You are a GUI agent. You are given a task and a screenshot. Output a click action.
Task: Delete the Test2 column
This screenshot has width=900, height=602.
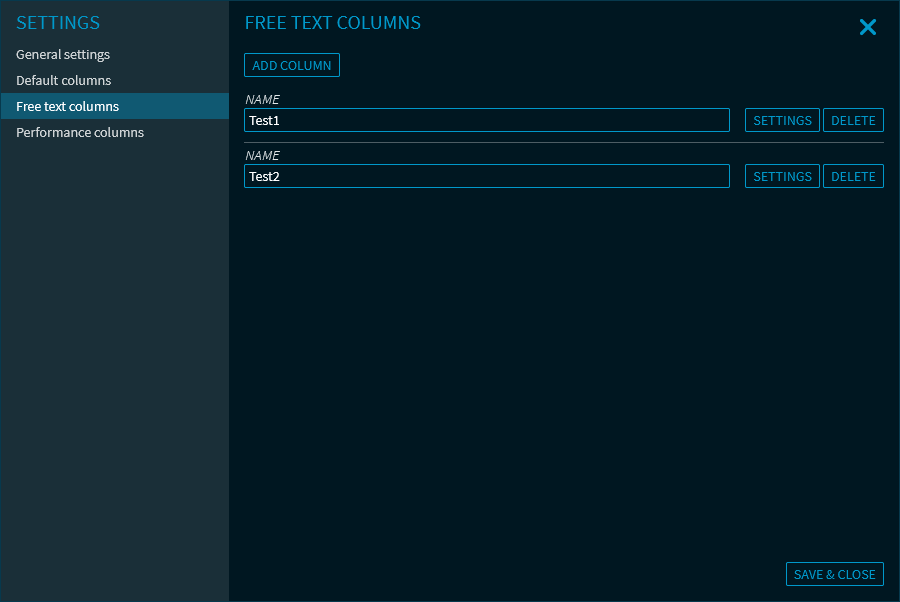853,176
